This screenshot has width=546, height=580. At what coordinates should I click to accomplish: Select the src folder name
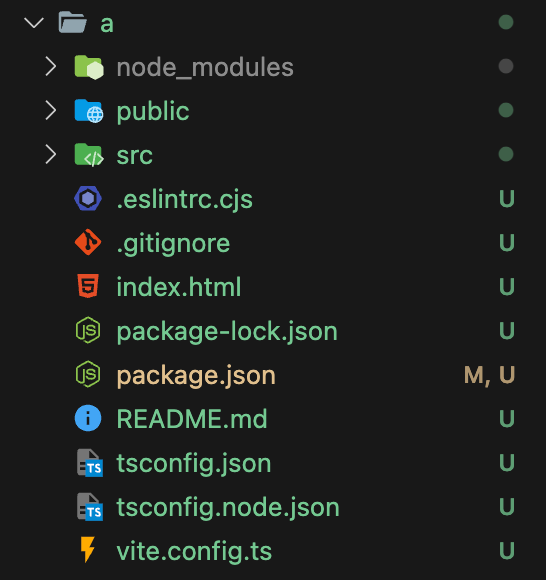(134, 156)
